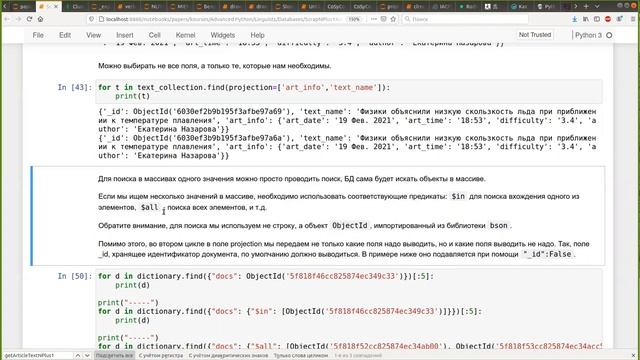Select the In [50] code cell
Image resolution: width=640 pixels, height=360 pixels.
click(x=349, y=310)
